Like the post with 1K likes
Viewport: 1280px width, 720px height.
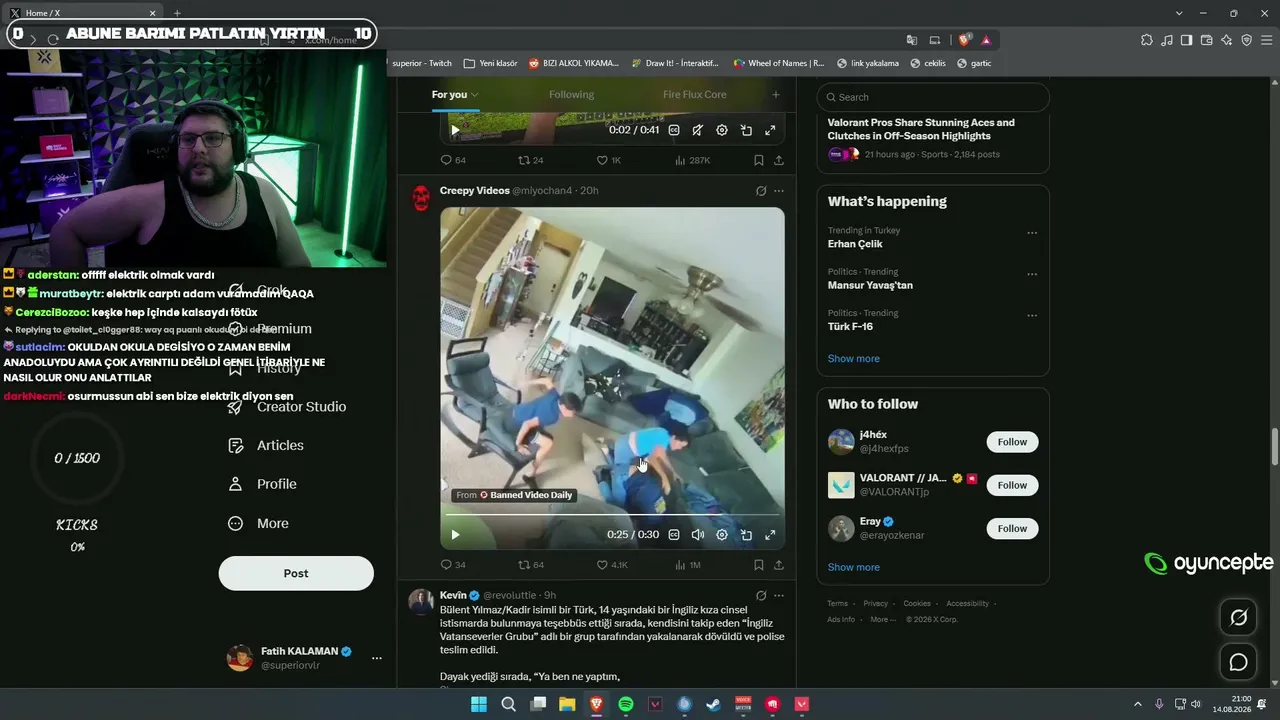tap(609, 160)
